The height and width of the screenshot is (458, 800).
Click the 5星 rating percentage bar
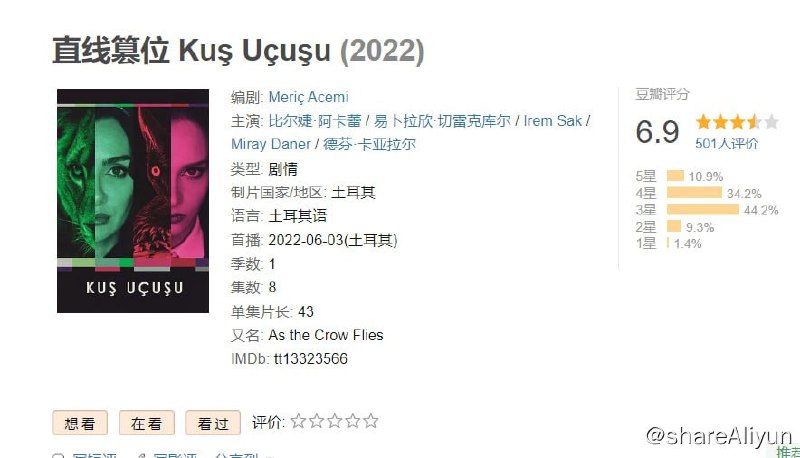[x=676, y=176]
